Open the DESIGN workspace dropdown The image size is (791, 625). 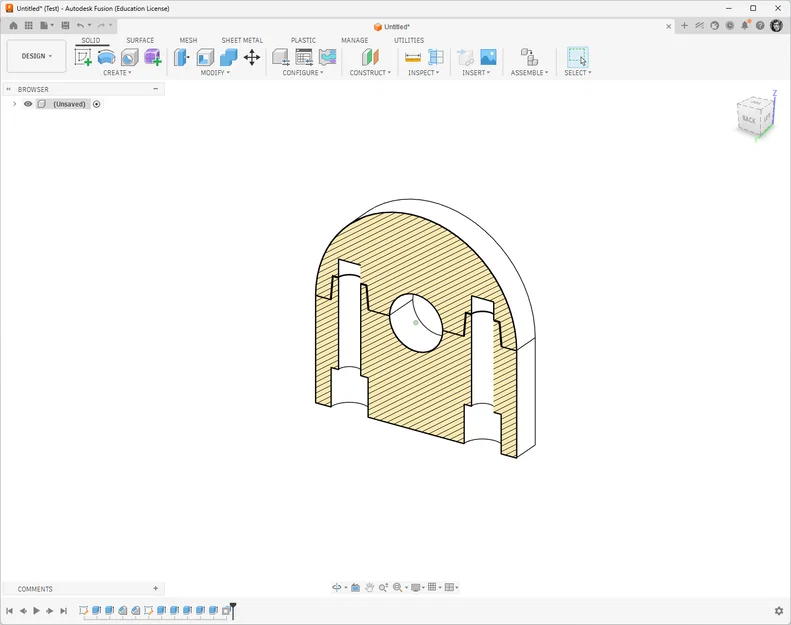coord(36,56)
